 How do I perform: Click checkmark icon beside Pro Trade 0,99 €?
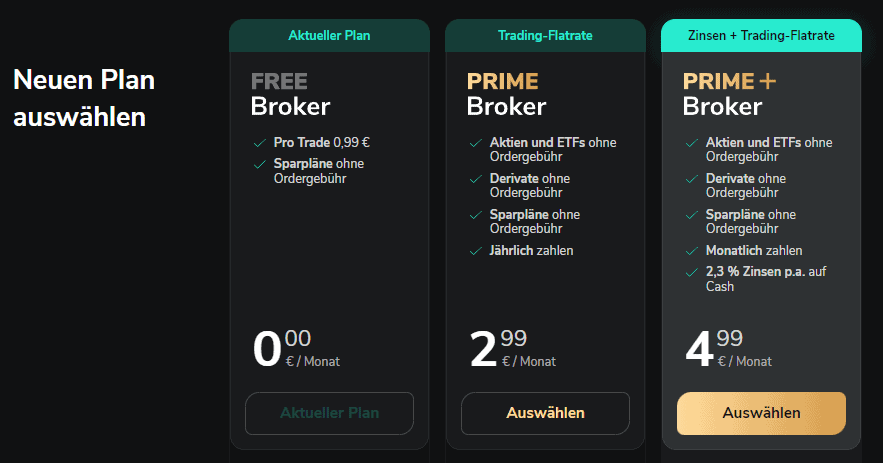(259, 143)
